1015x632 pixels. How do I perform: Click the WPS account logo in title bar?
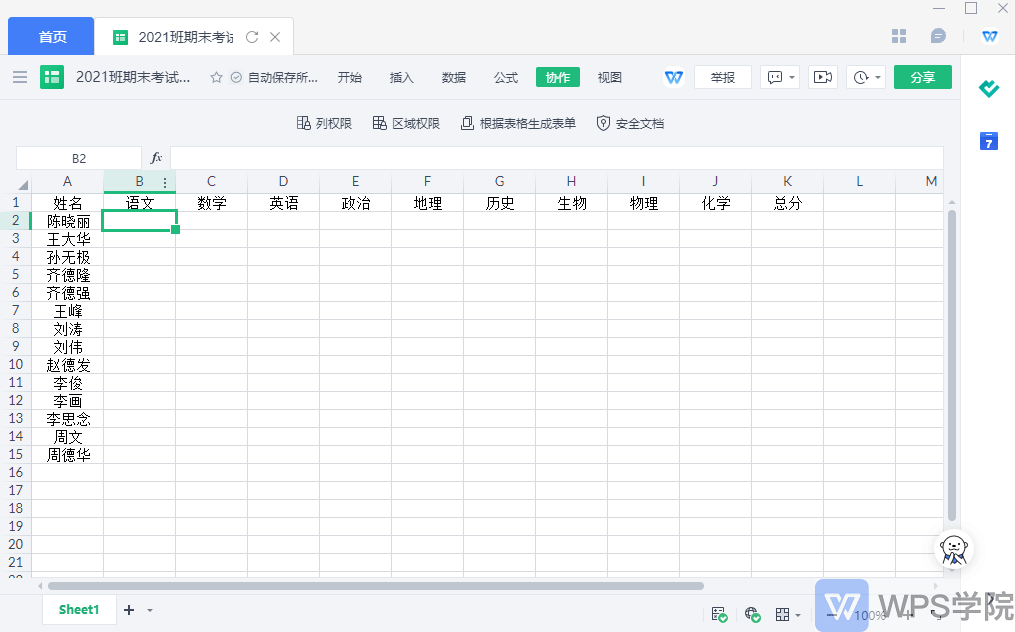point(990,36)
